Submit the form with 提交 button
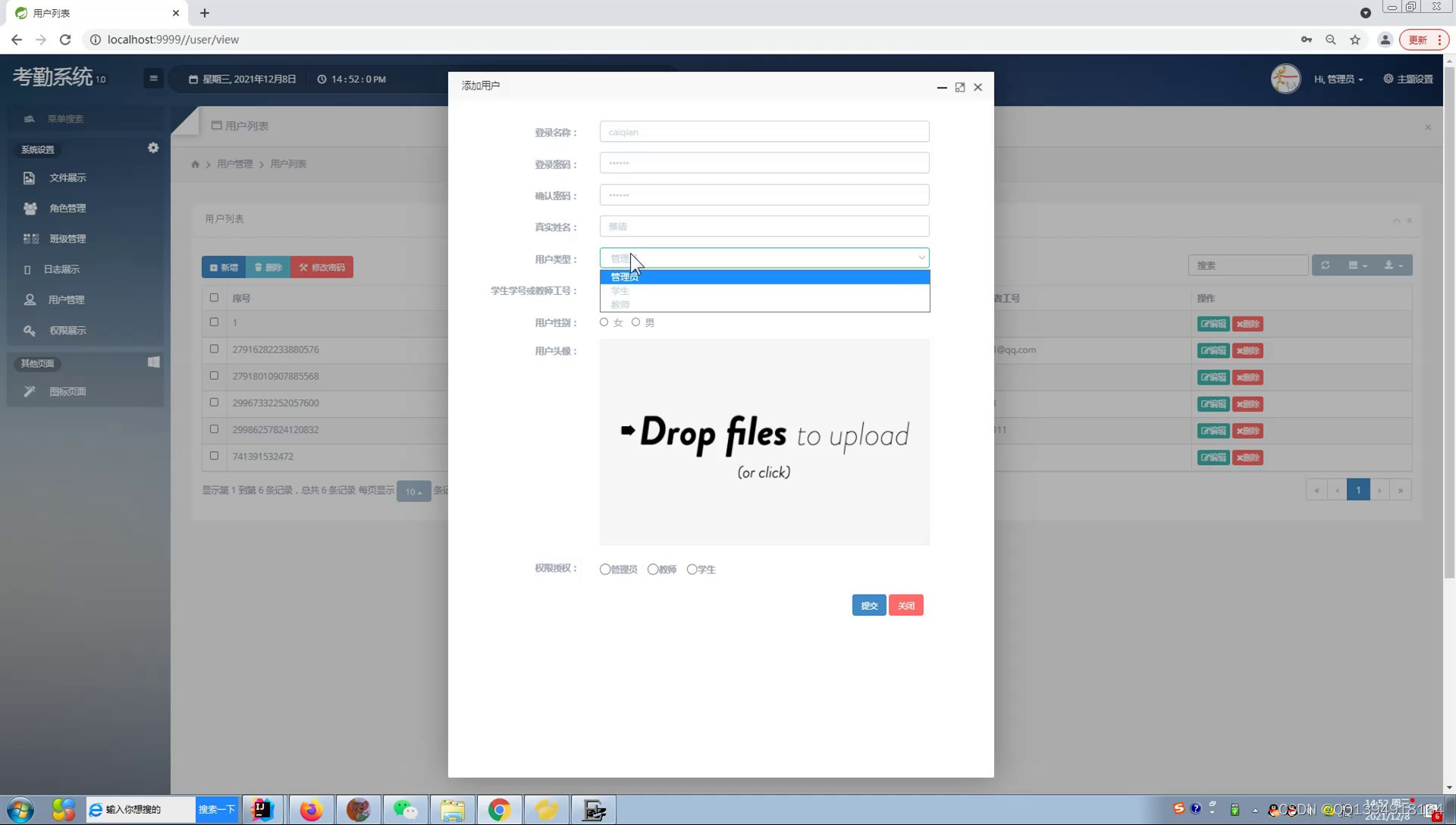Viewport: 1456px width, 825px height. [x=869, y=605]
